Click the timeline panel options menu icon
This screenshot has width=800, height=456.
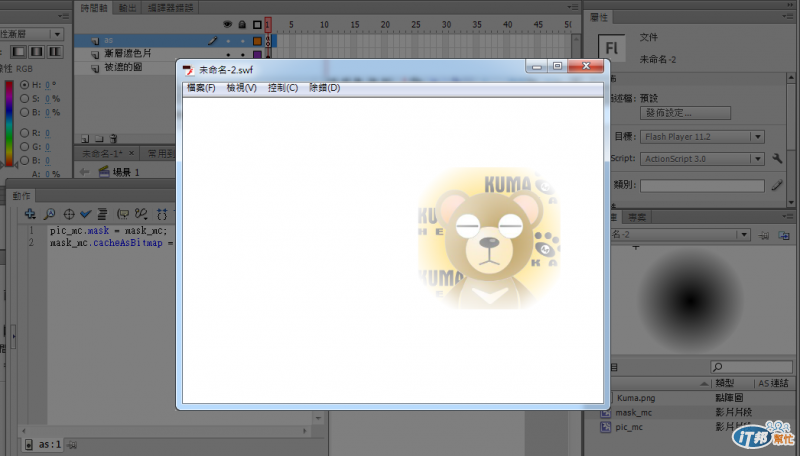tap(573, 7)
